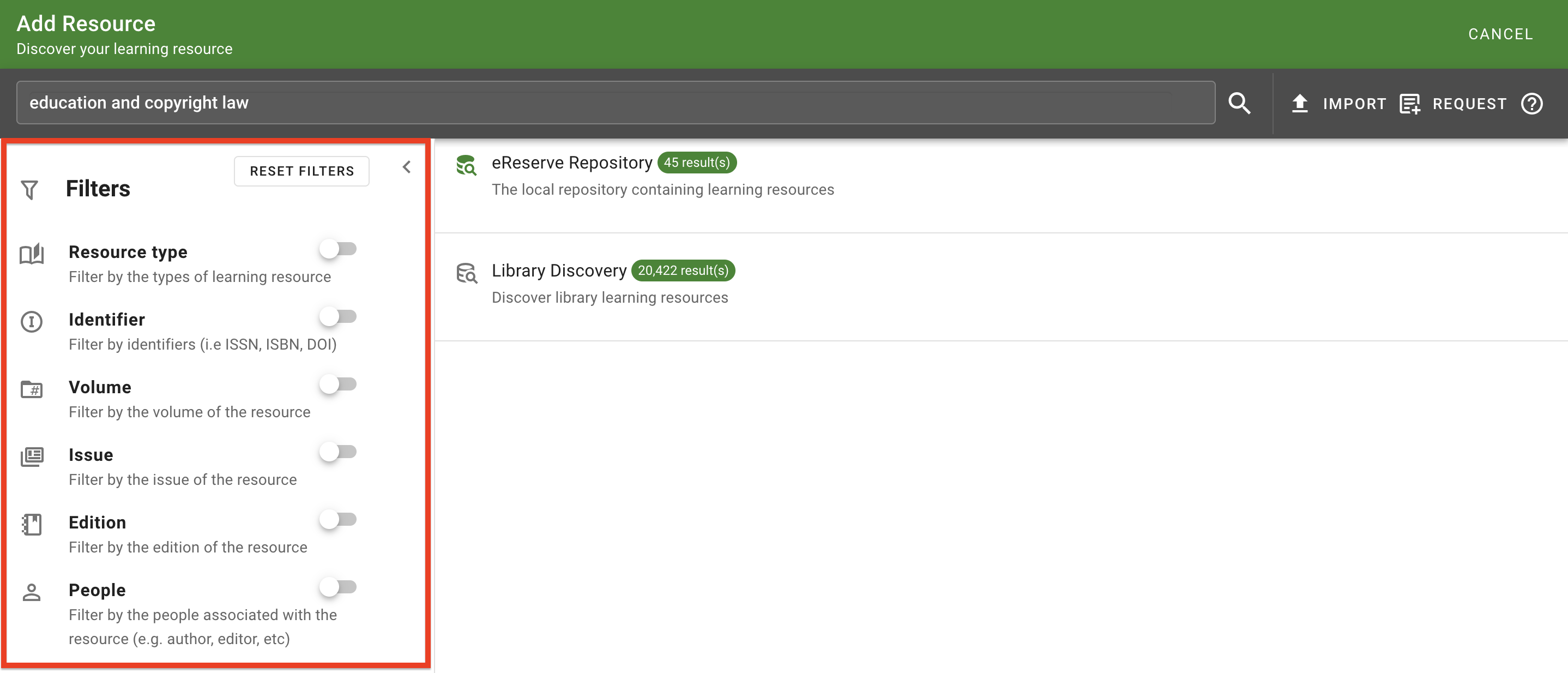Click the Resource type book icon
The image size is (1568, 673).
32,254
